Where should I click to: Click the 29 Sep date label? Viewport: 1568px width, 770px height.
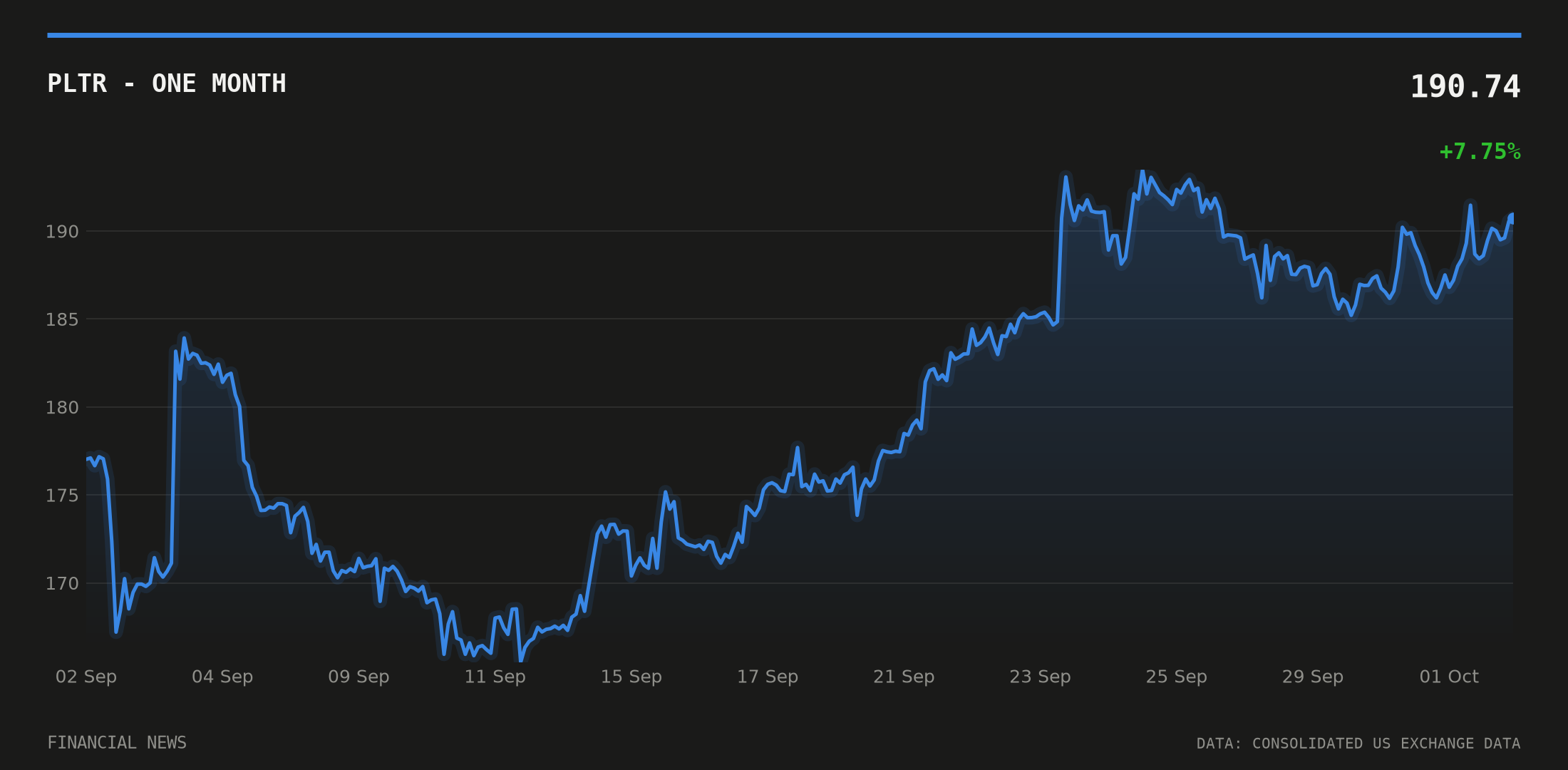click(x=1313, y=677)
